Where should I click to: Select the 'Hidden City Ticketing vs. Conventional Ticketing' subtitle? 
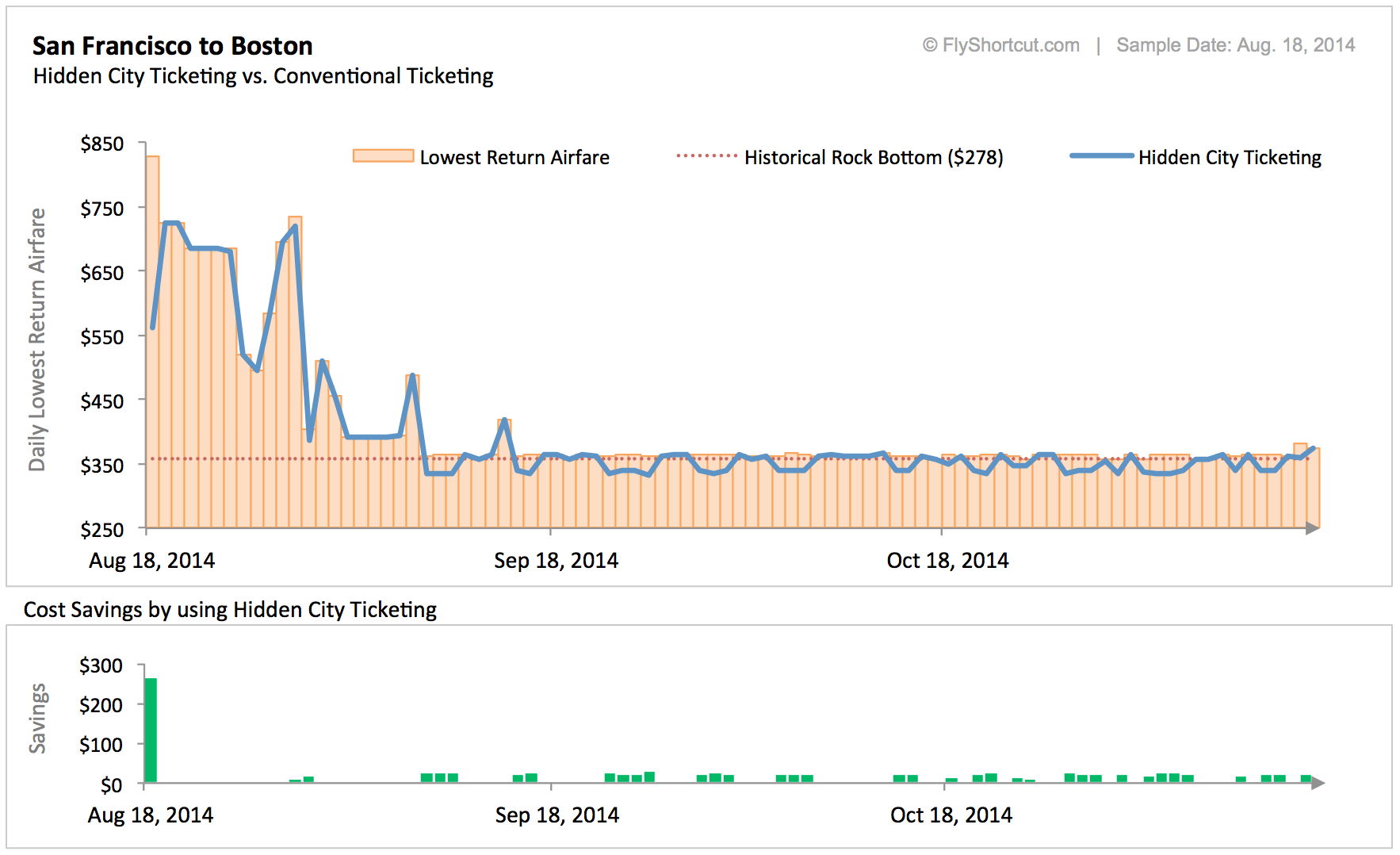pos(263,76)
